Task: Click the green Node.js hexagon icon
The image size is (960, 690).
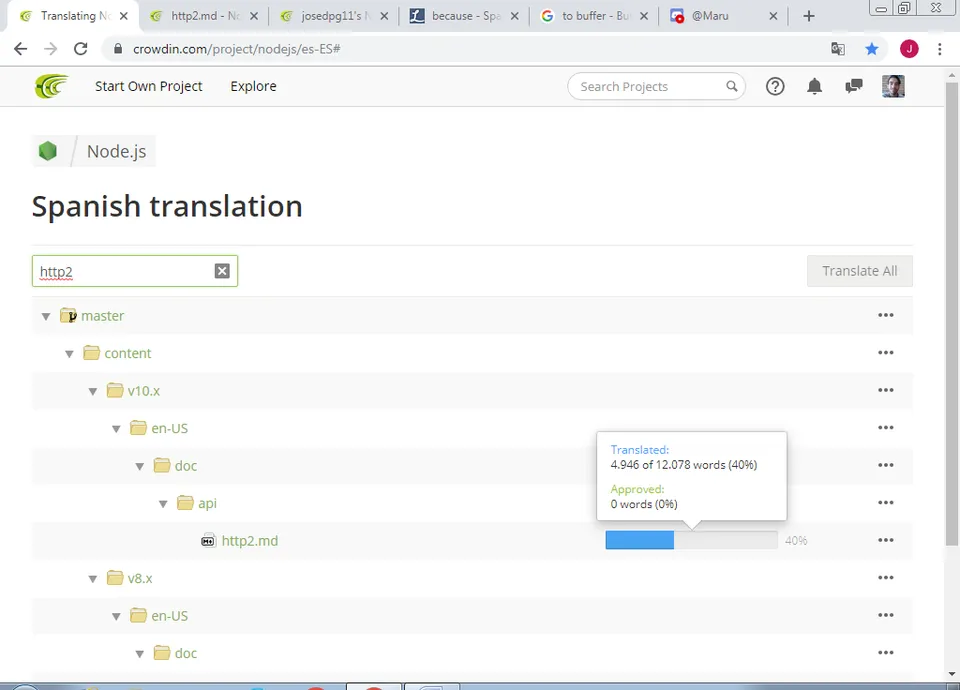Action: [x=48, y=151]
